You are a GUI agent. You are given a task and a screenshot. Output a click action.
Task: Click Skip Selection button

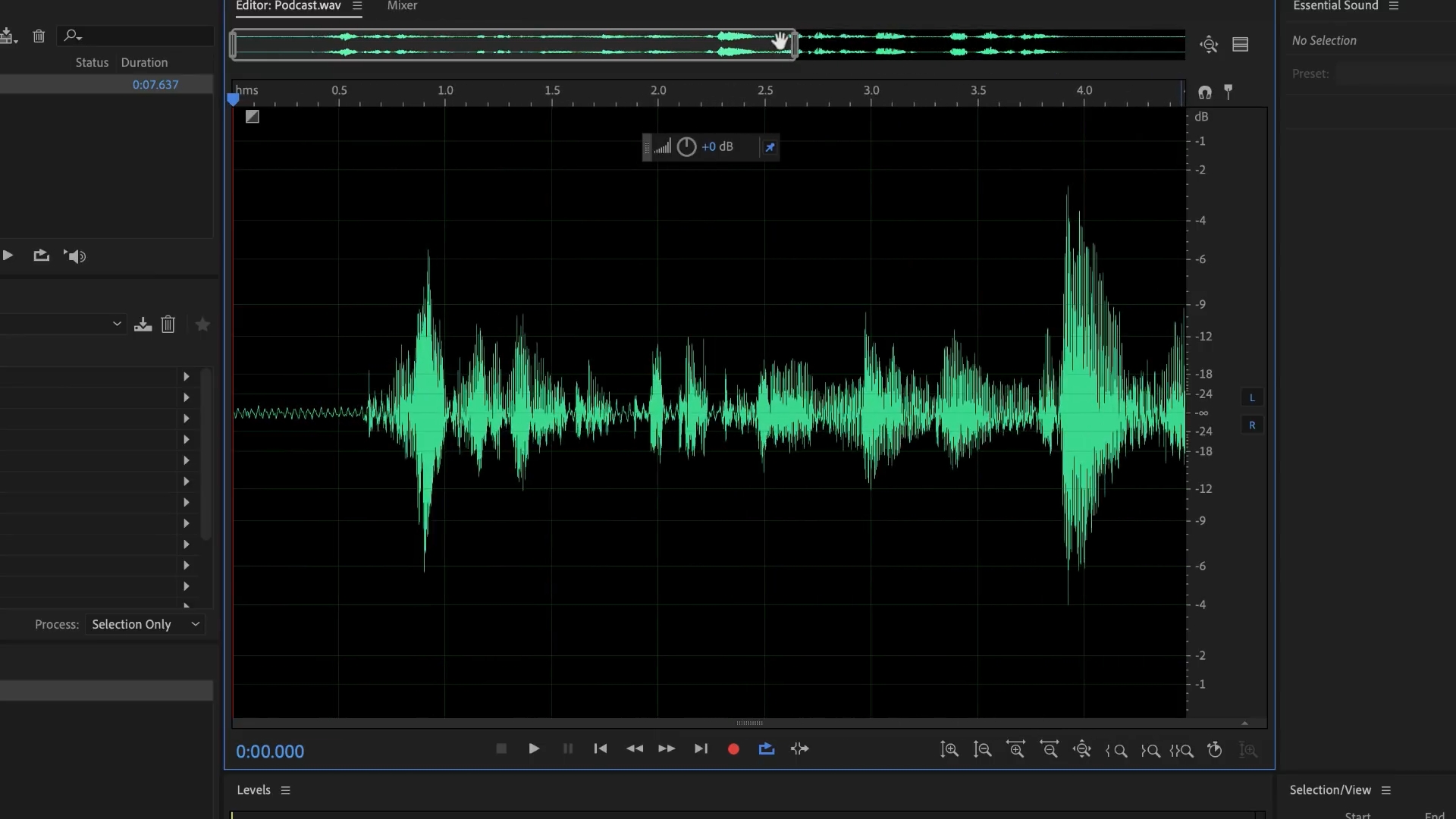pyautogui.click(x=800, y=749)
